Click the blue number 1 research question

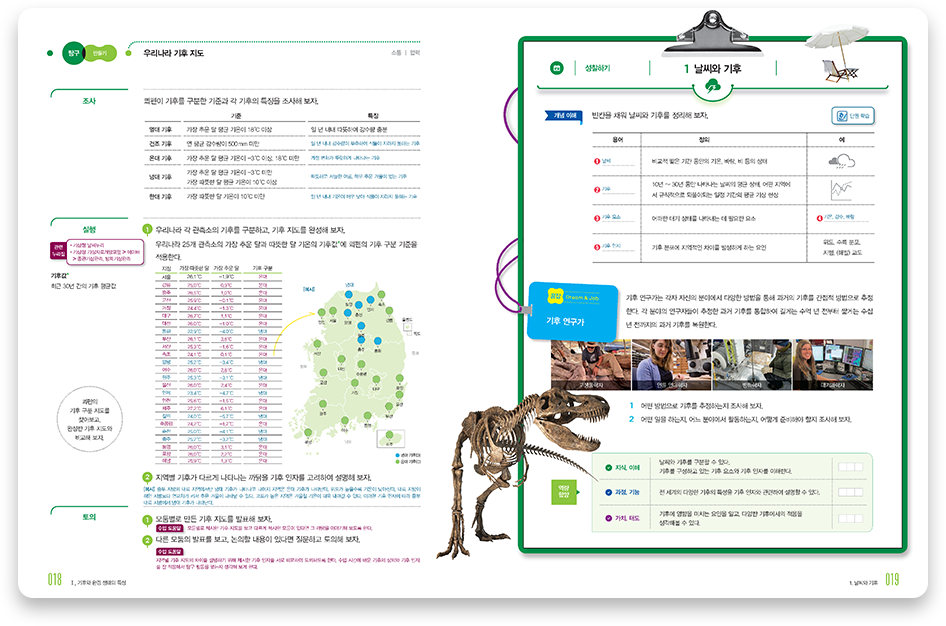pyautogui.click(x=696, y=406)
